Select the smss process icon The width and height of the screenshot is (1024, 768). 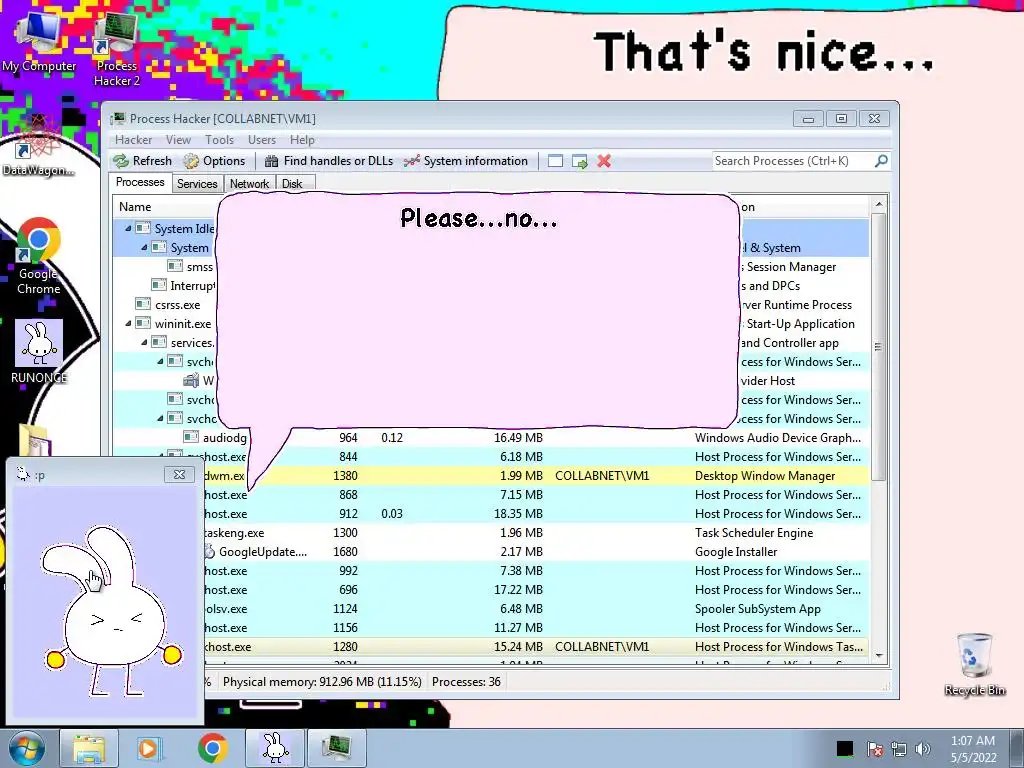pos(174,266)
